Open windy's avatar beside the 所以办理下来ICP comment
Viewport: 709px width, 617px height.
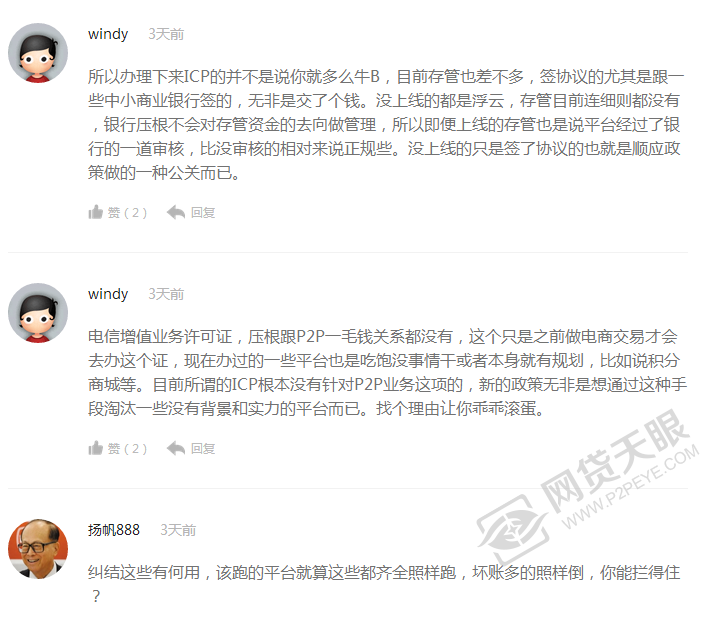pyautogui.click(x=38, y=53)
